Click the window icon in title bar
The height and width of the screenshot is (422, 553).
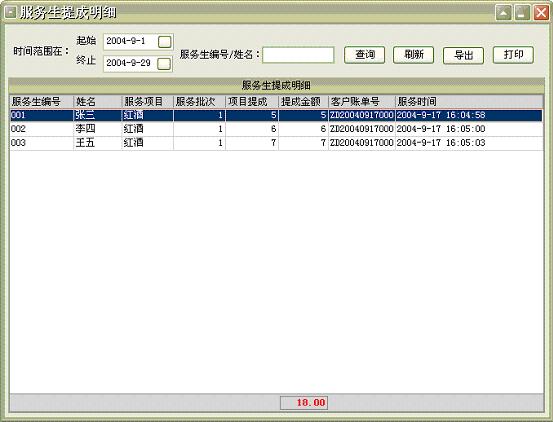click(x=10, y=13)
